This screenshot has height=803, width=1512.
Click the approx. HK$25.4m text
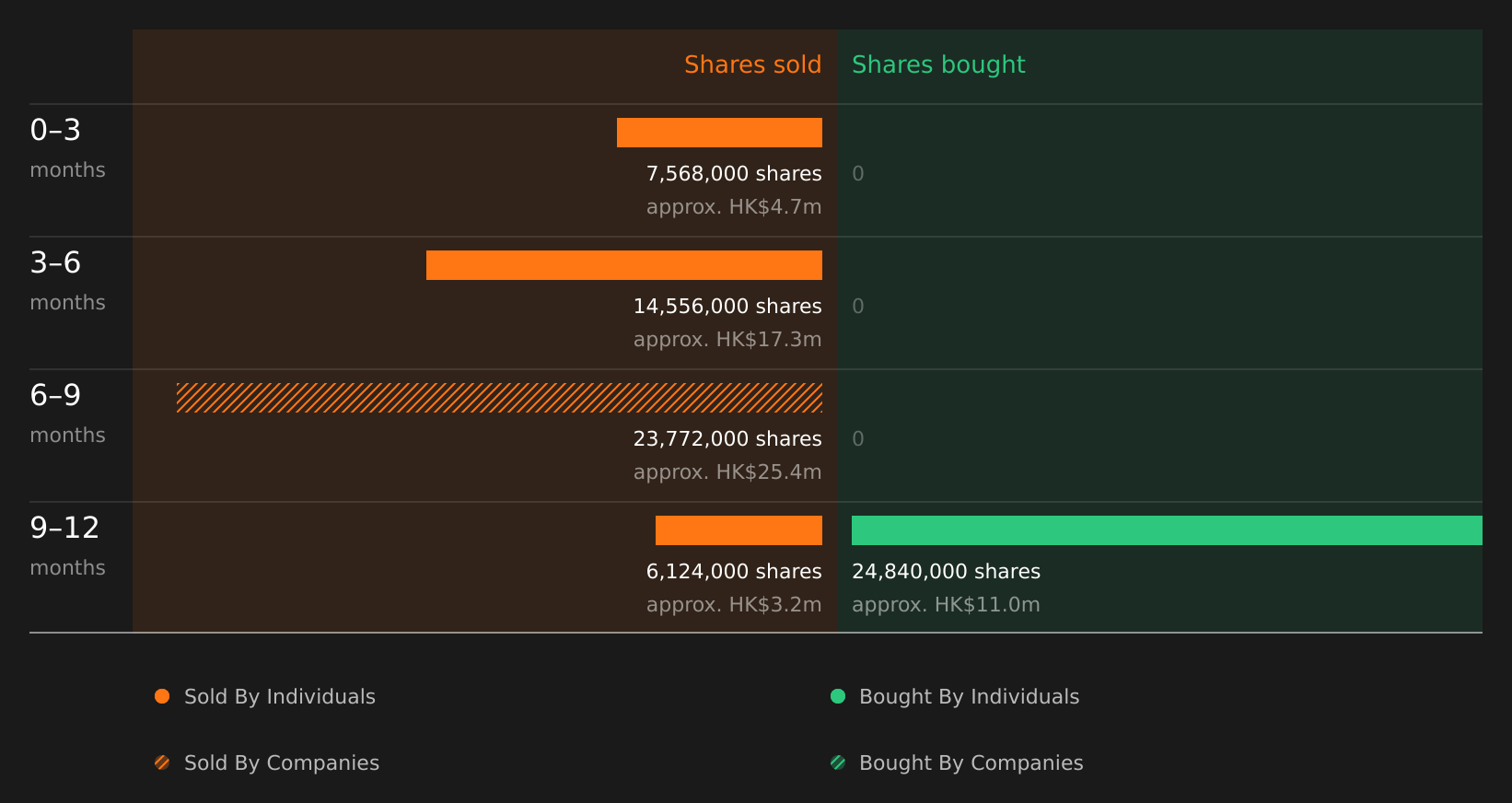point(727,472)
